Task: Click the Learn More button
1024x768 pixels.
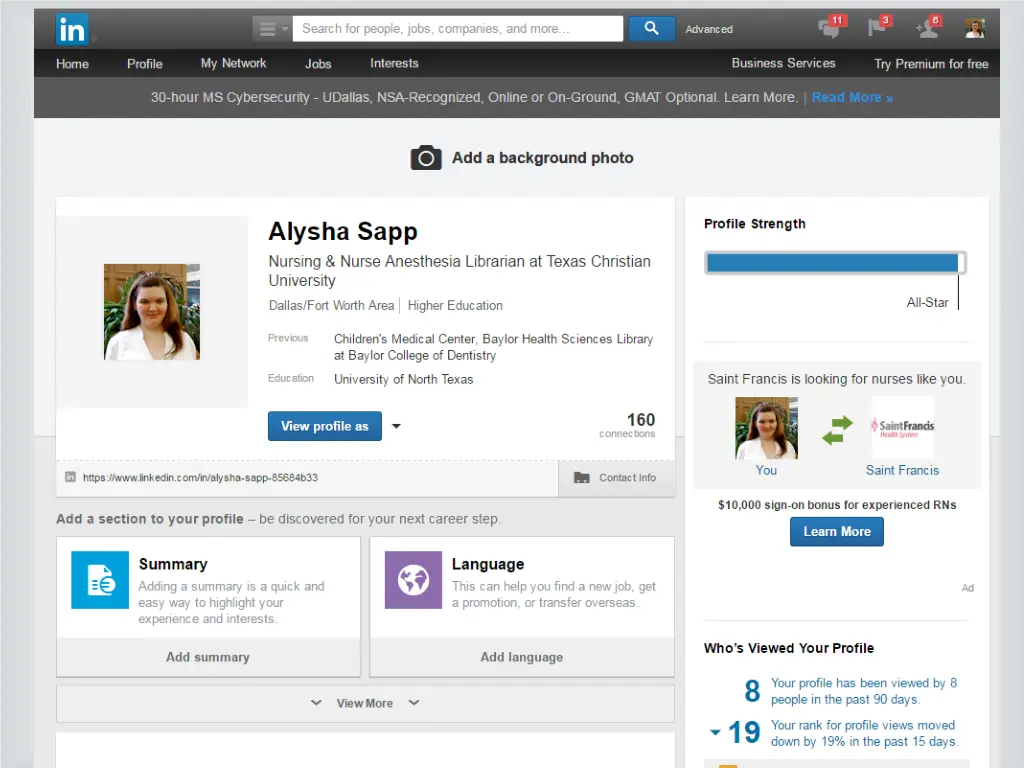Action: (x=837, y=532)
